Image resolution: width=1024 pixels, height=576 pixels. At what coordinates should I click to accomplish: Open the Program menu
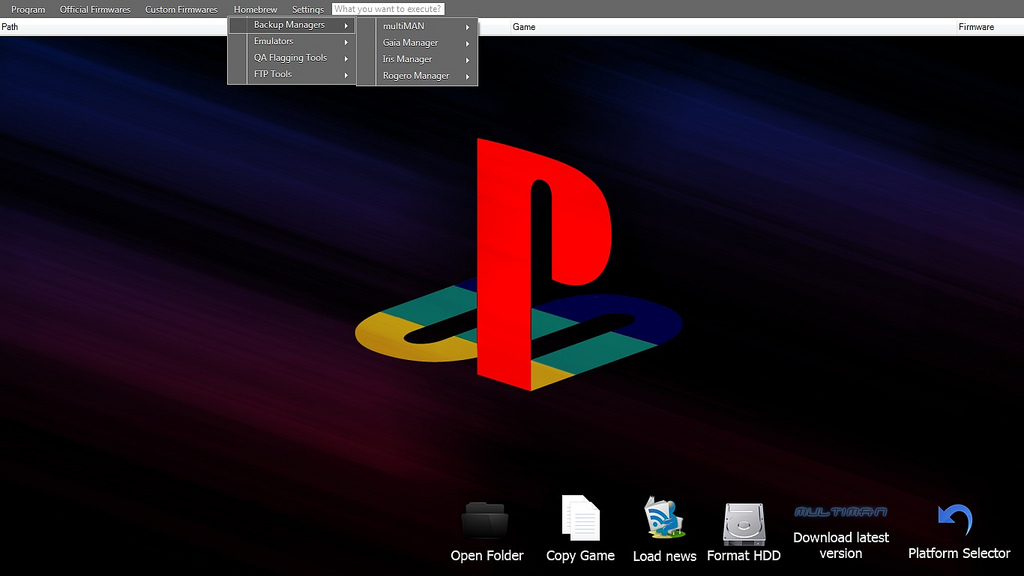(28, 9)
